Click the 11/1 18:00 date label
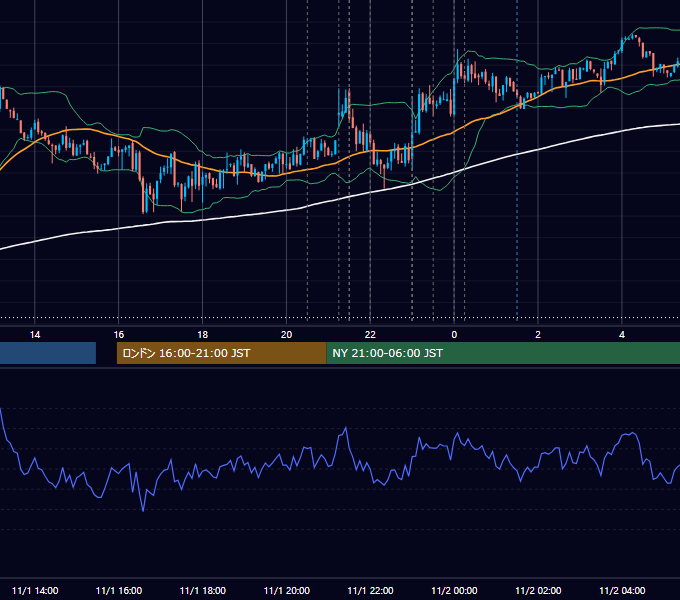The width and height of the screenshot is (680, 600). tap(203, 590)
